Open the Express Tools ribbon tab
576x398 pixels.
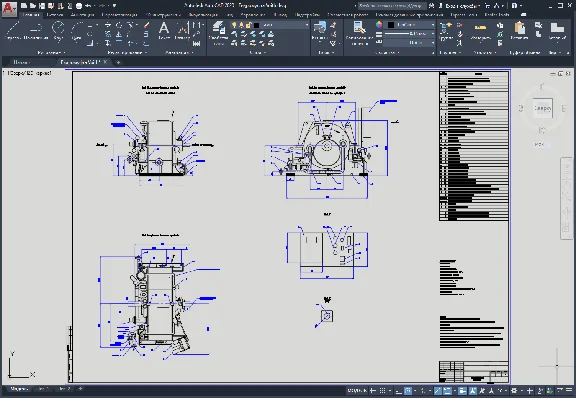tap(464, 15)
